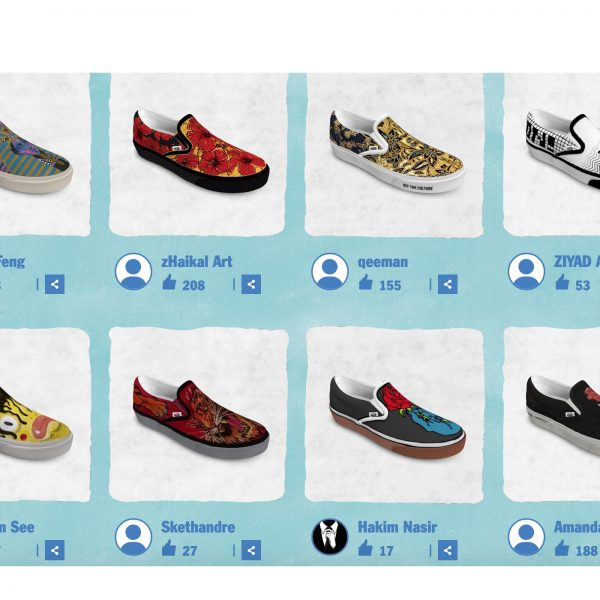Image resolution: width=600 pixels, height=600 pixels.
Task: View the red tiger slip-on shoe
Action: [201, 416]
